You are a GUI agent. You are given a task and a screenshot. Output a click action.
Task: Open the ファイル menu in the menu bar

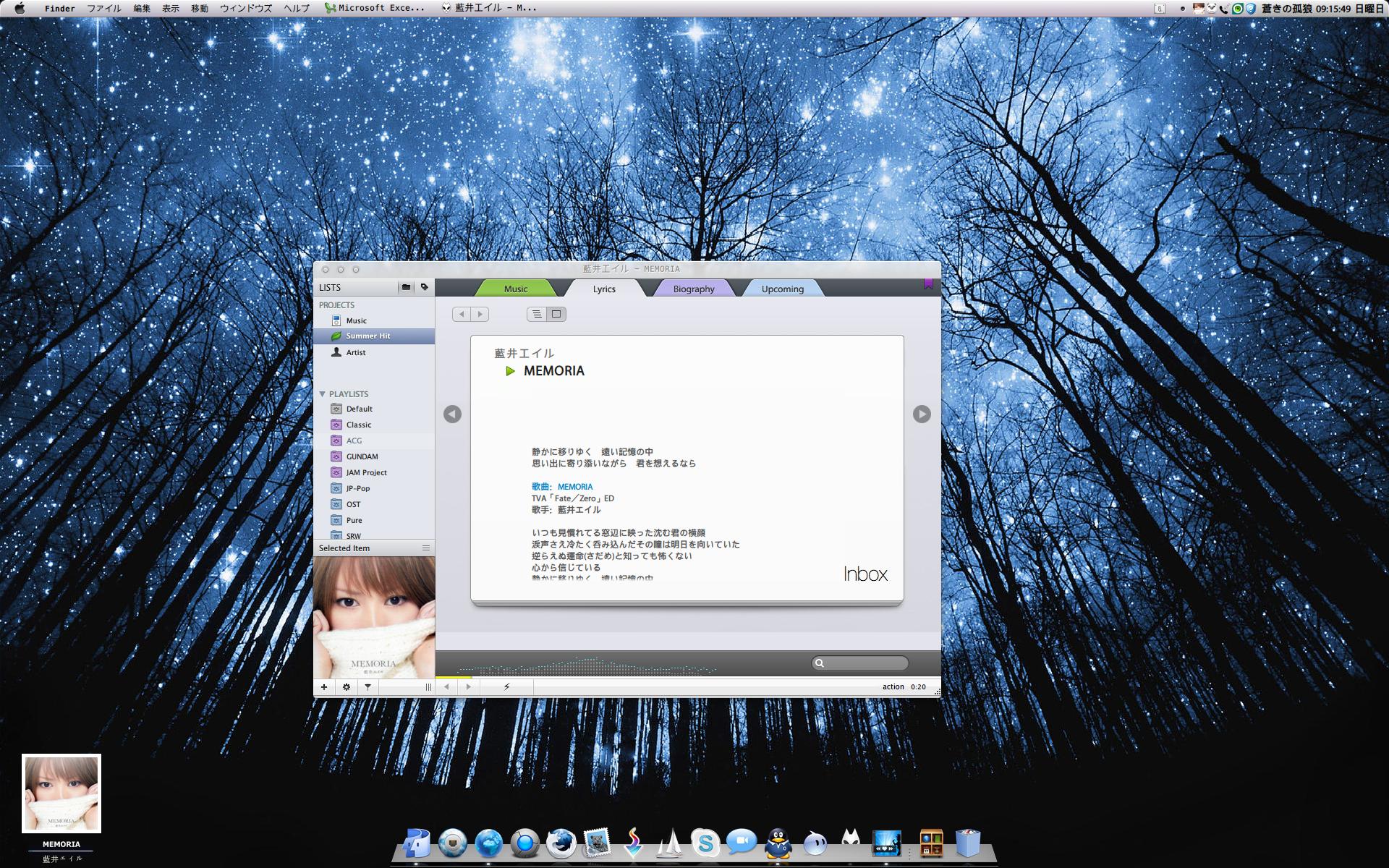[104, 8]
